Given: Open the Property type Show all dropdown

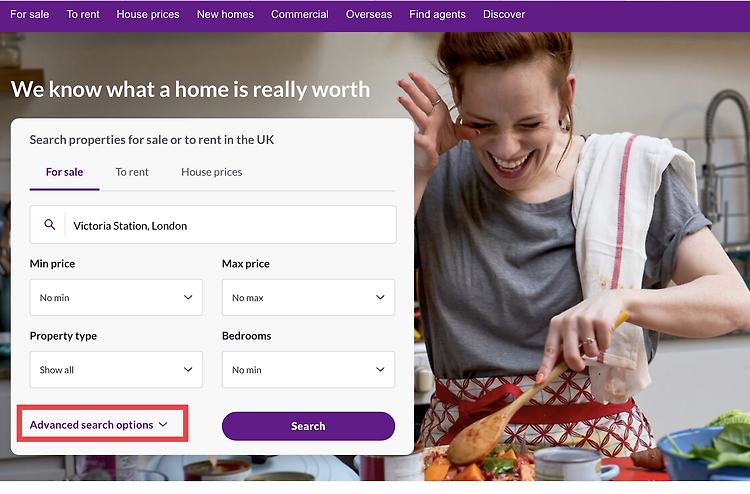Looking at the screenshot, I should pos(116,370).
